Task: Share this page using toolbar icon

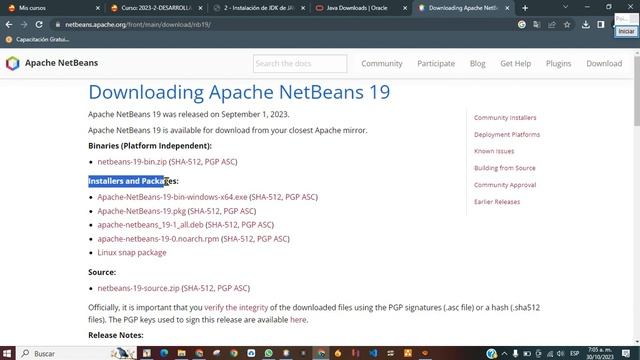Action: coord(552,24)
